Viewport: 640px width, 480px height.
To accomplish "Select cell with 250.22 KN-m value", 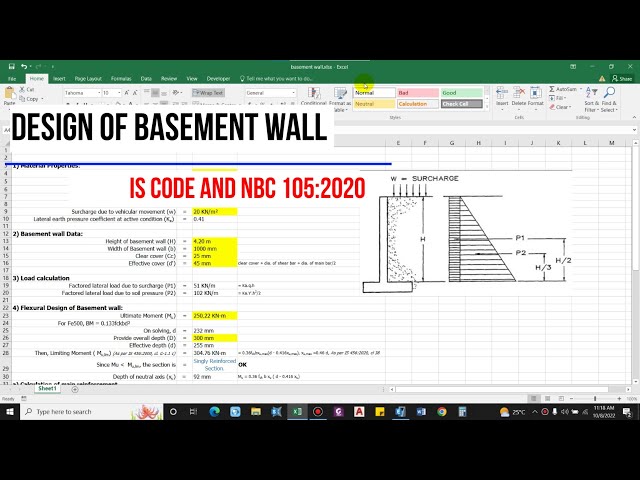I will [x=215, y=316].
